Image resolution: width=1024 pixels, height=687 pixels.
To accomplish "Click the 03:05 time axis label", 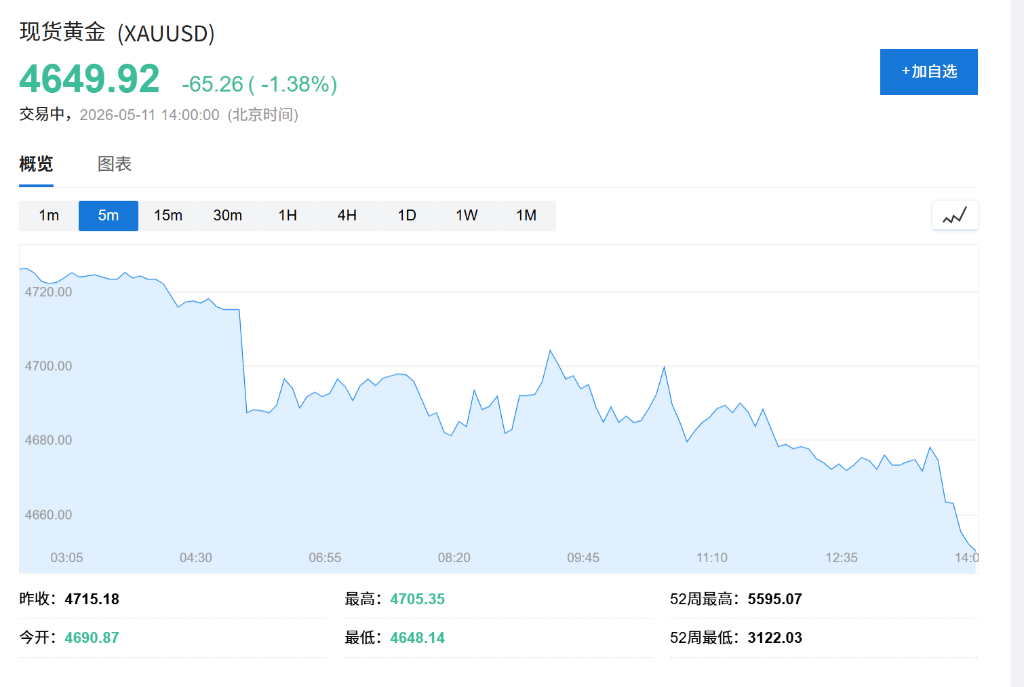I will 67,558.
